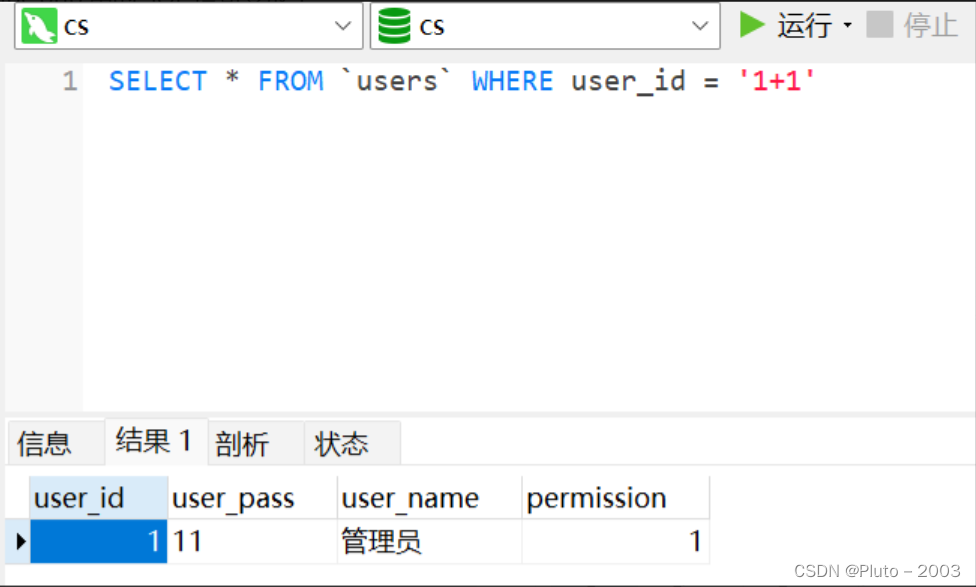
Task: Open the database selection dropdown showing cs
Action: (702, 25)
